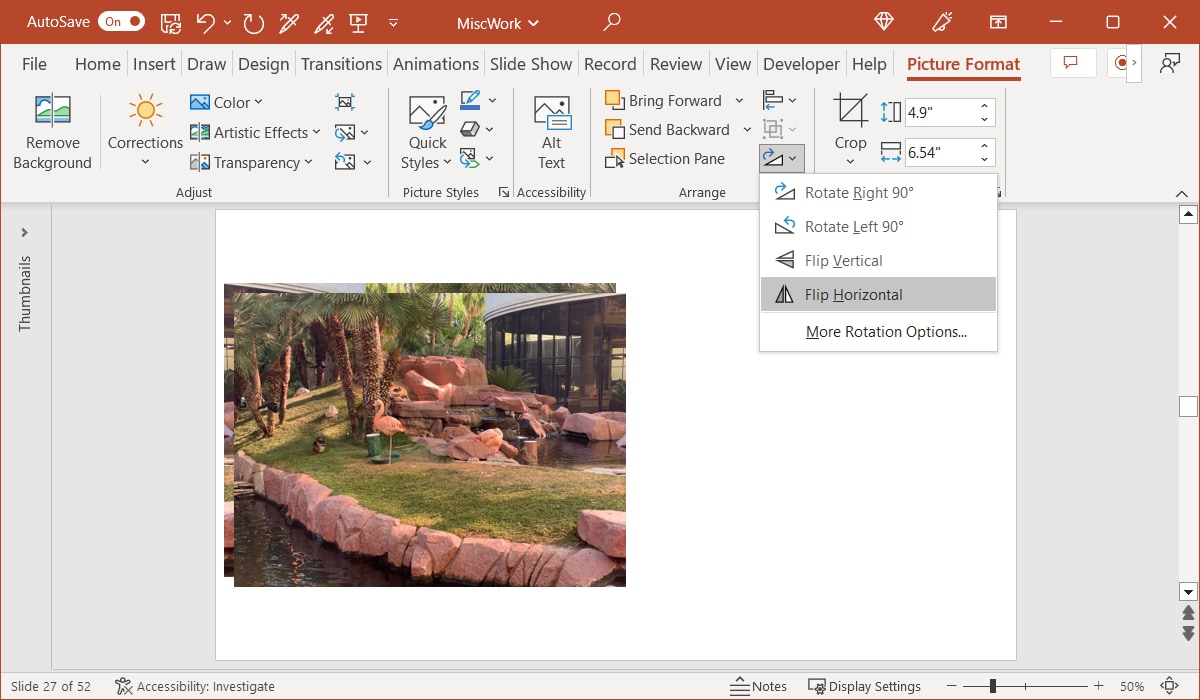1200x700 pixels.
Task: Open the Bring Forward dropdown arrow
Action: click(740, 100)
